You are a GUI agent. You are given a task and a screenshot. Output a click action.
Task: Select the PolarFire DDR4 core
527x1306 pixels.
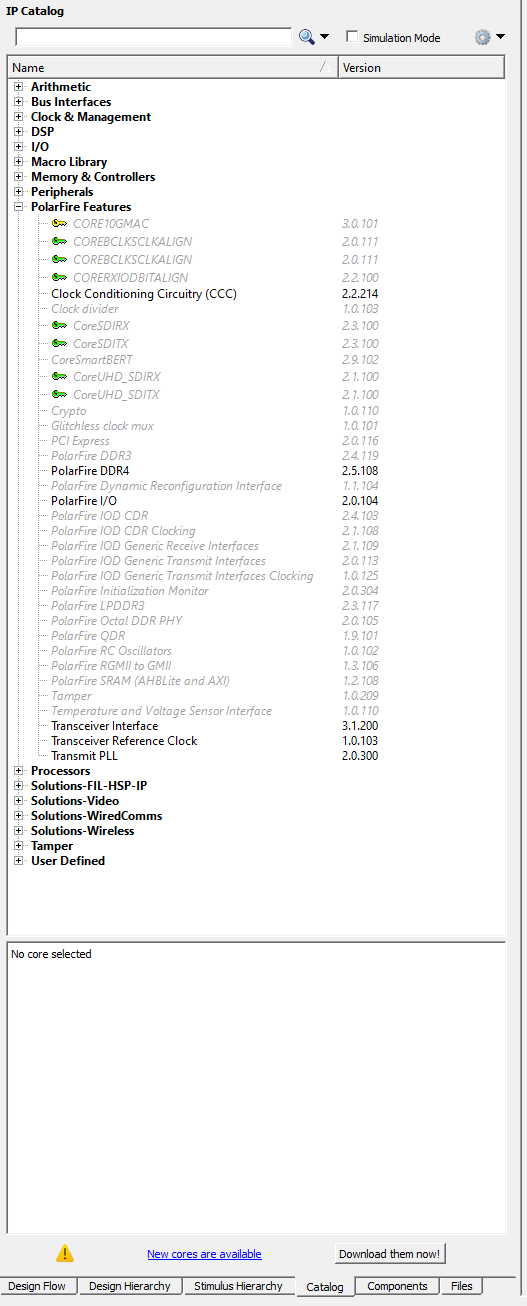90,470
